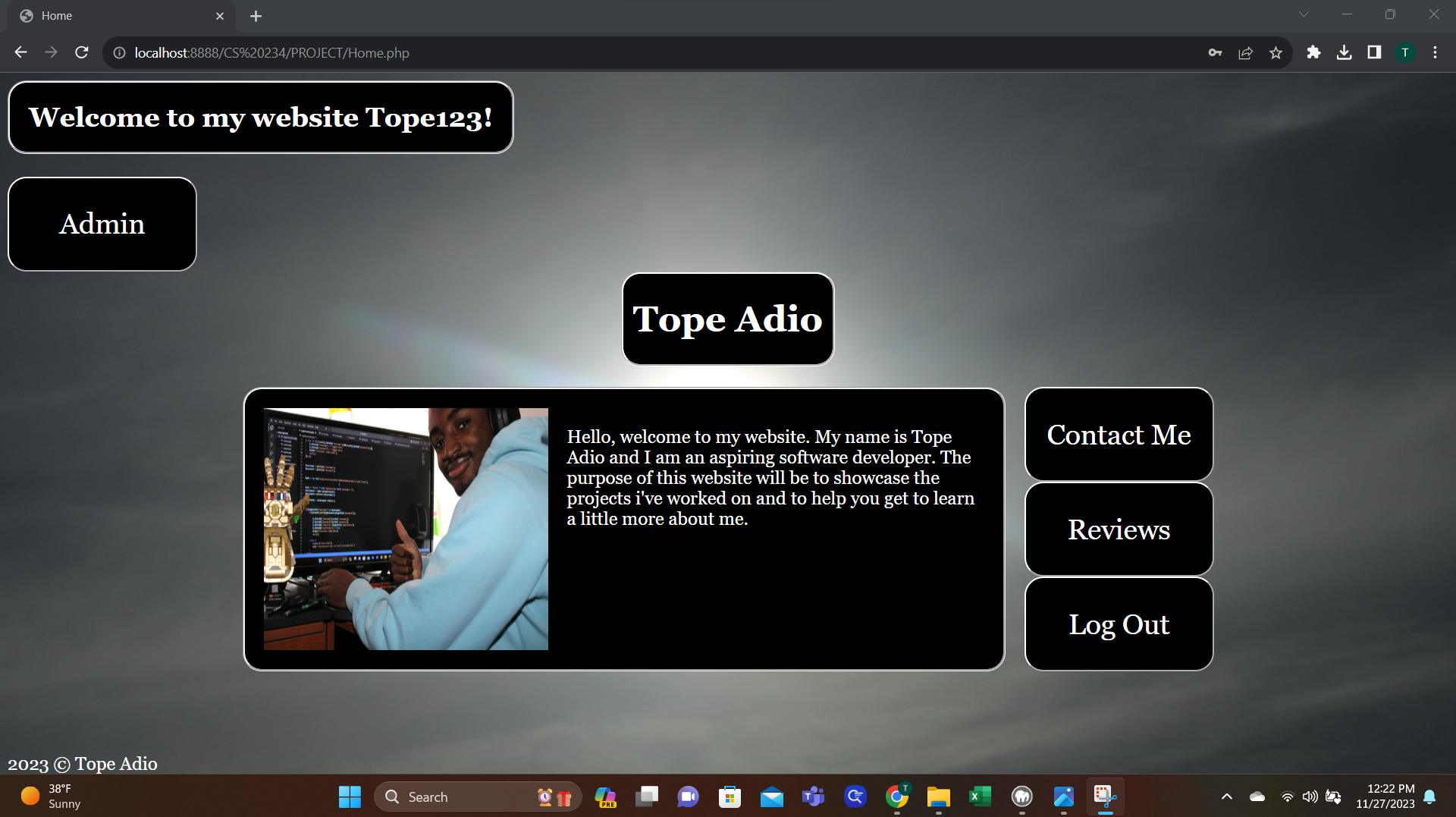Open Task View on the taskbar
The width and height of the screenshot is (1456, 817).
[647, 797]
